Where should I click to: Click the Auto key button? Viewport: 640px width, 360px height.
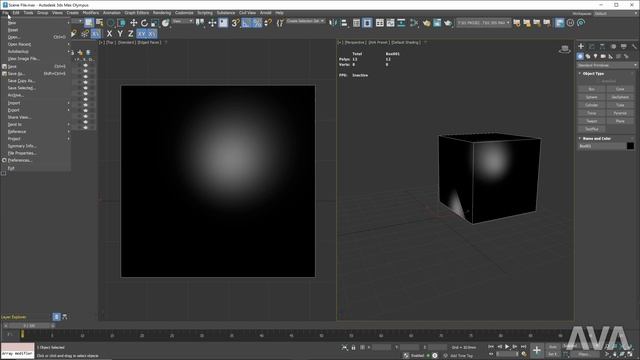pos(553,347)
